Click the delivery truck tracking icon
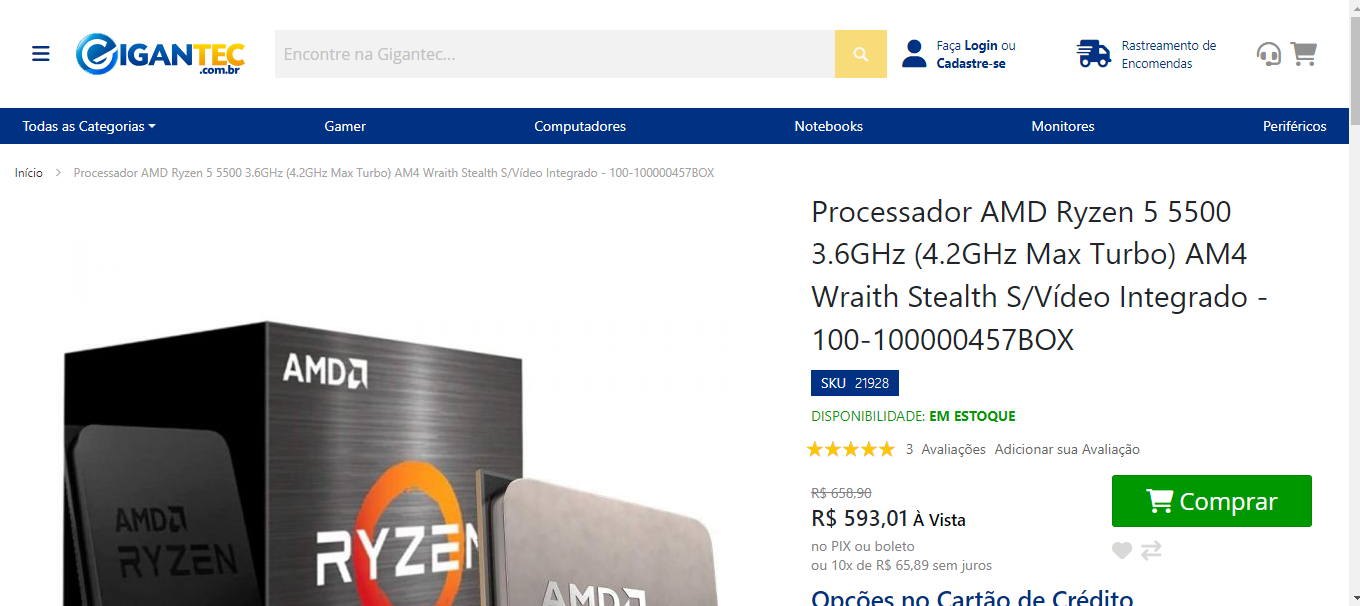Image resolution: width=1360 pixels, height=606 pixels. tap(1094, 54)
